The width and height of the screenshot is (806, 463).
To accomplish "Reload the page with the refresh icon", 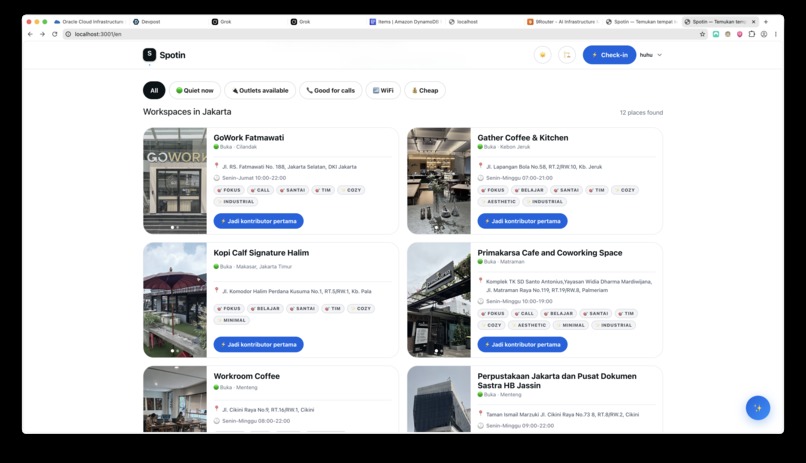I will click(x=54, y=34).
